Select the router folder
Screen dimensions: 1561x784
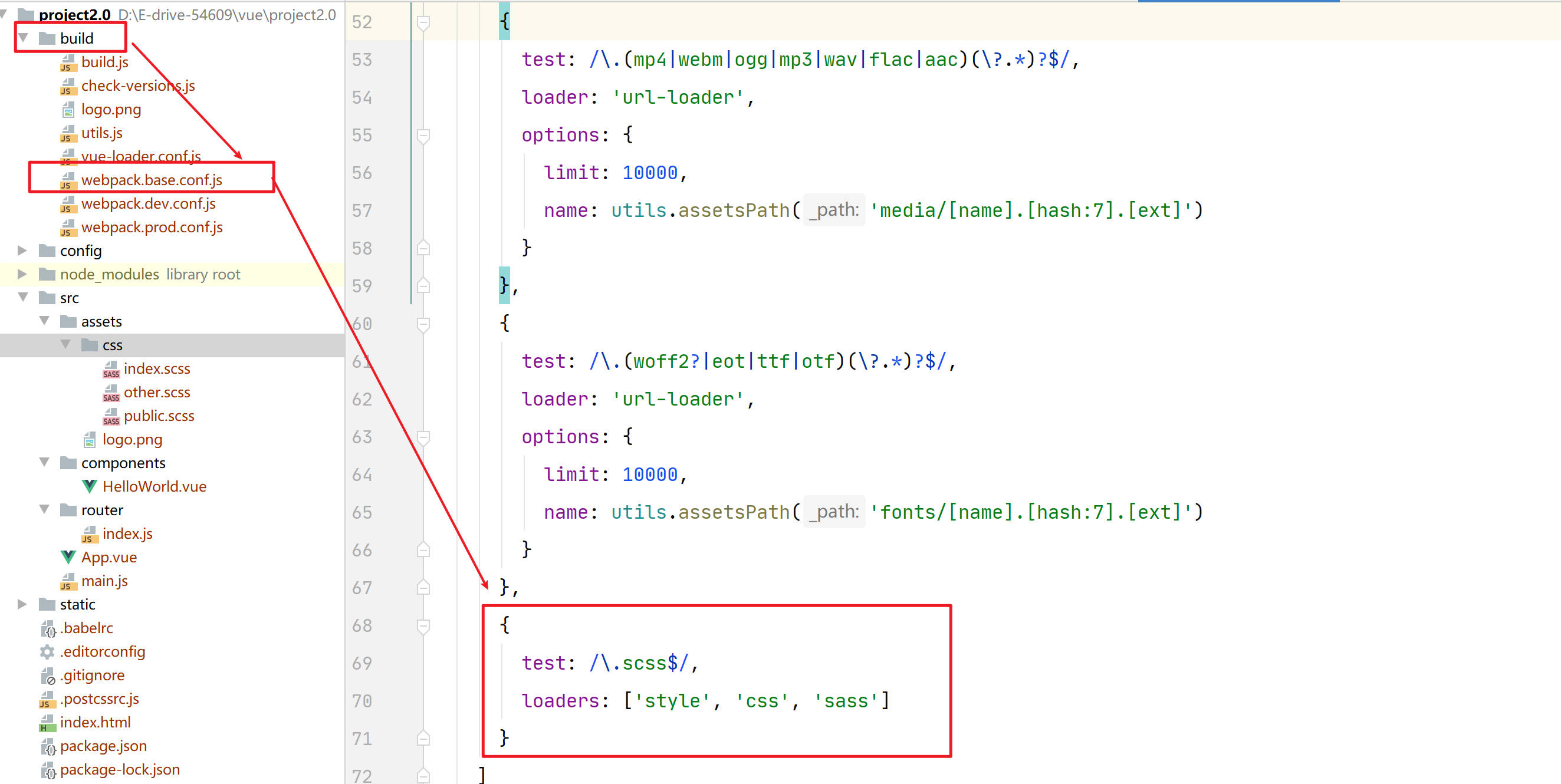(102, 510)
